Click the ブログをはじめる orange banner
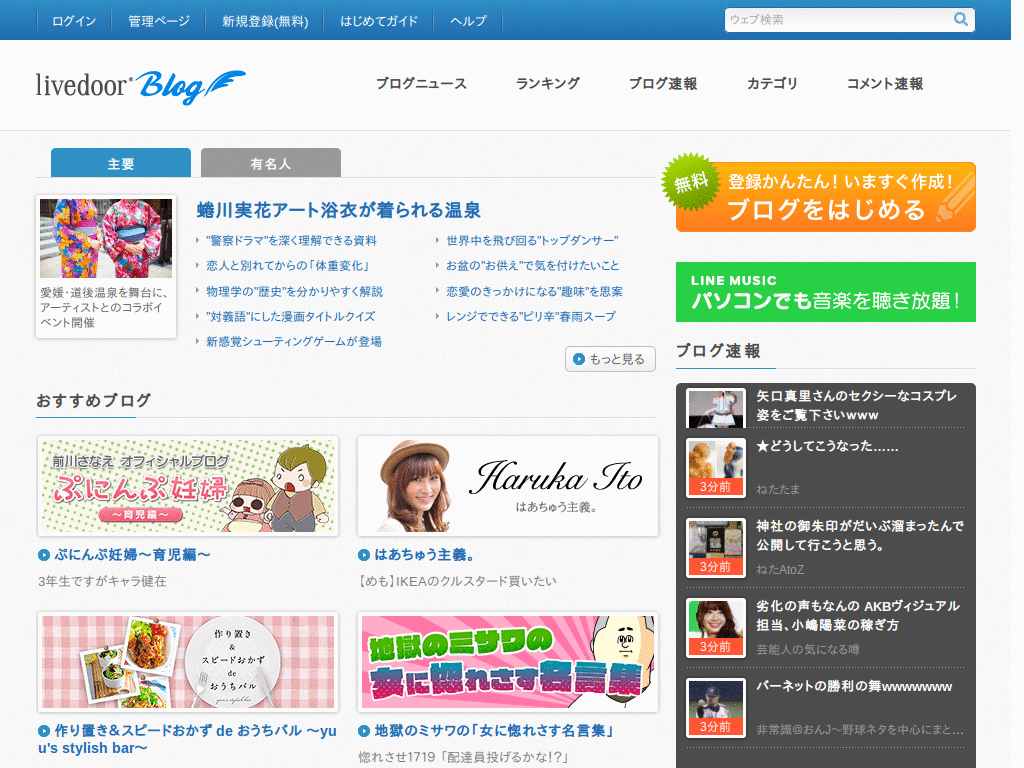 [x=825, y=197]
